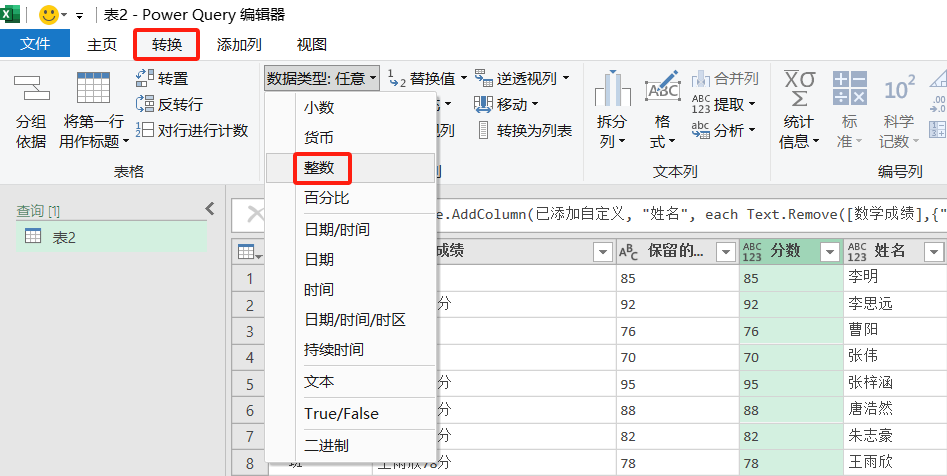Click the Excel app icon in title bar
This screenshot has height=476, width=947.
tap(10, 13)
